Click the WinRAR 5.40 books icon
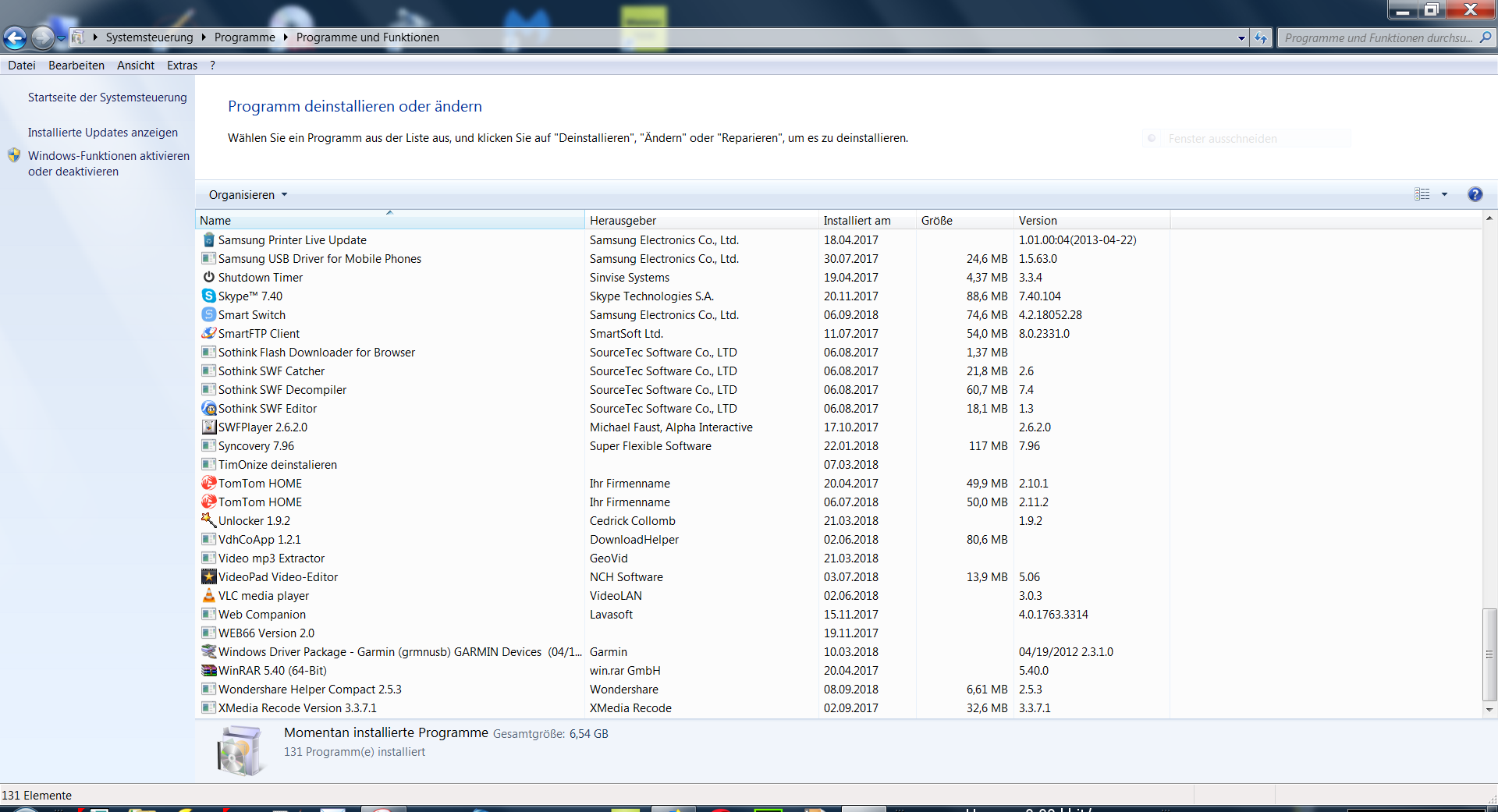Screen dimensions: 1498x812 point(208,671)
